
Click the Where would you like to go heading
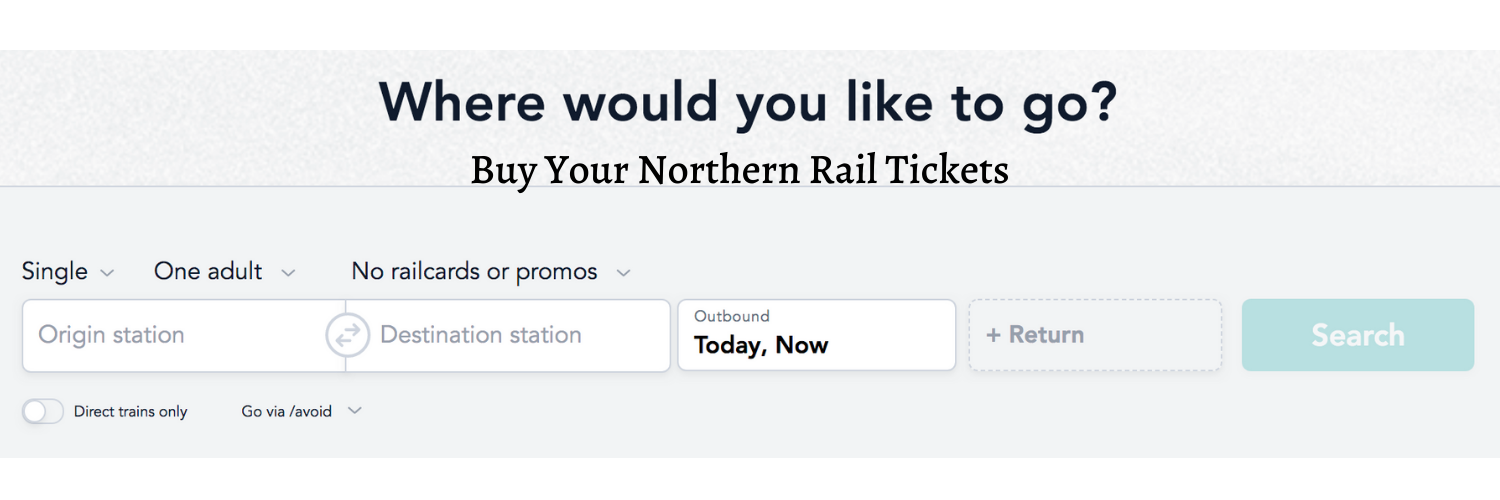[x=747, y=102]
